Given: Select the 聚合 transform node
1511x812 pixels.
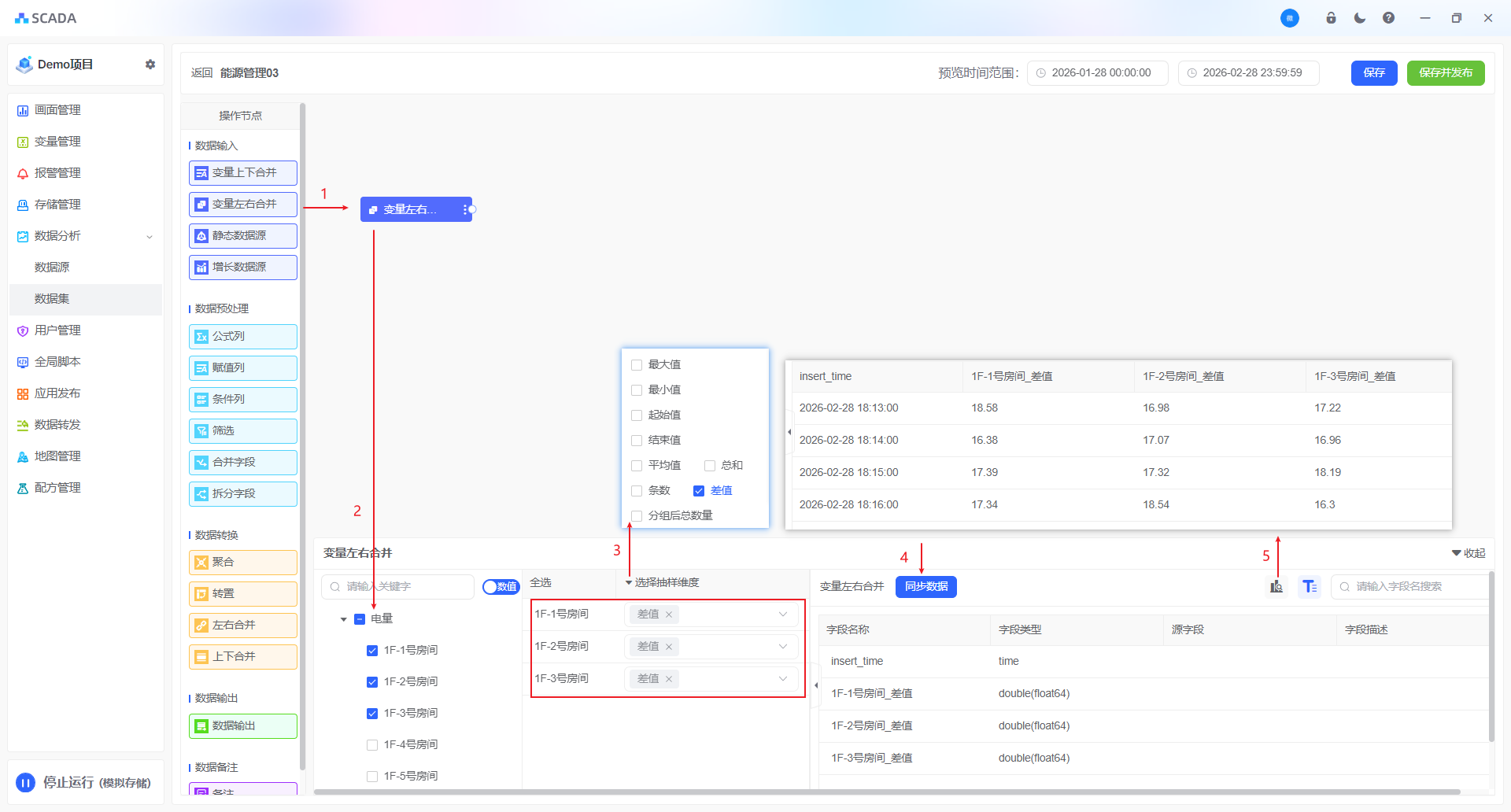Looking at the screenshot, I should tap(243, 563).
